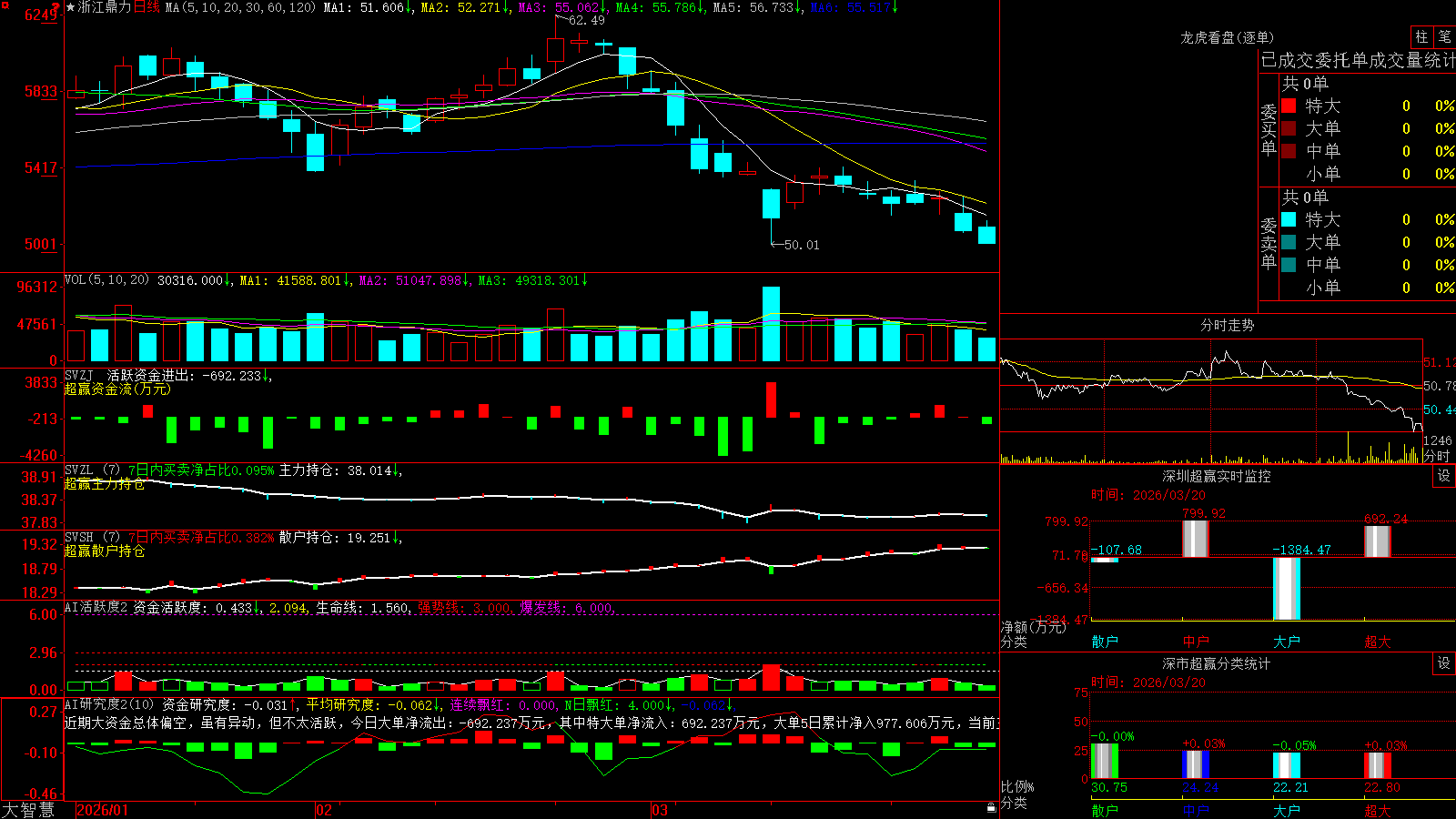Click the red question mark icon at top
1456x819 pixels.
click(55, 6)
